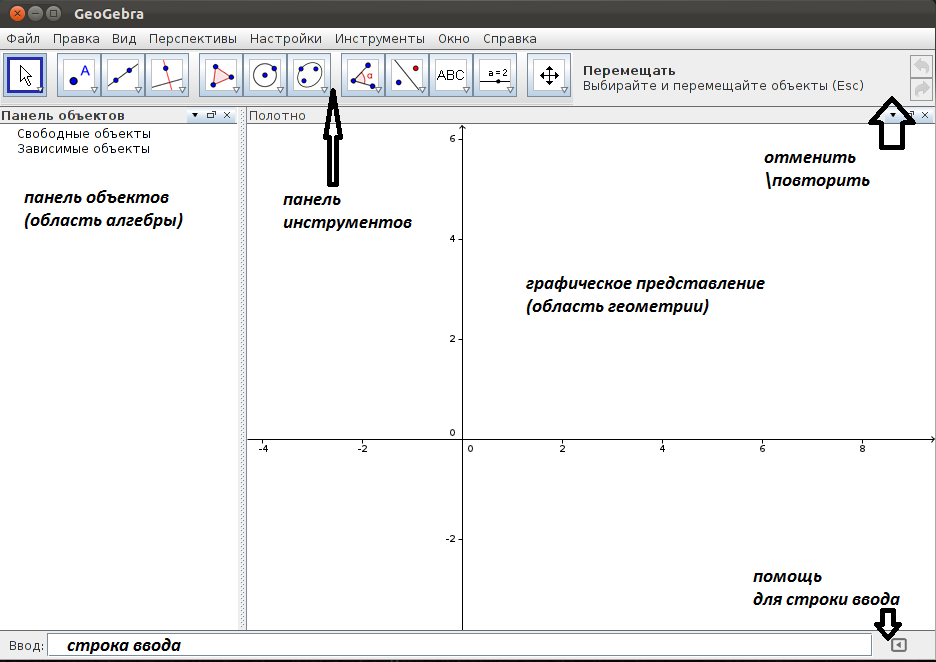
Task: Expand the Панель объектов dropdown arrow
Action: (195, 116)
